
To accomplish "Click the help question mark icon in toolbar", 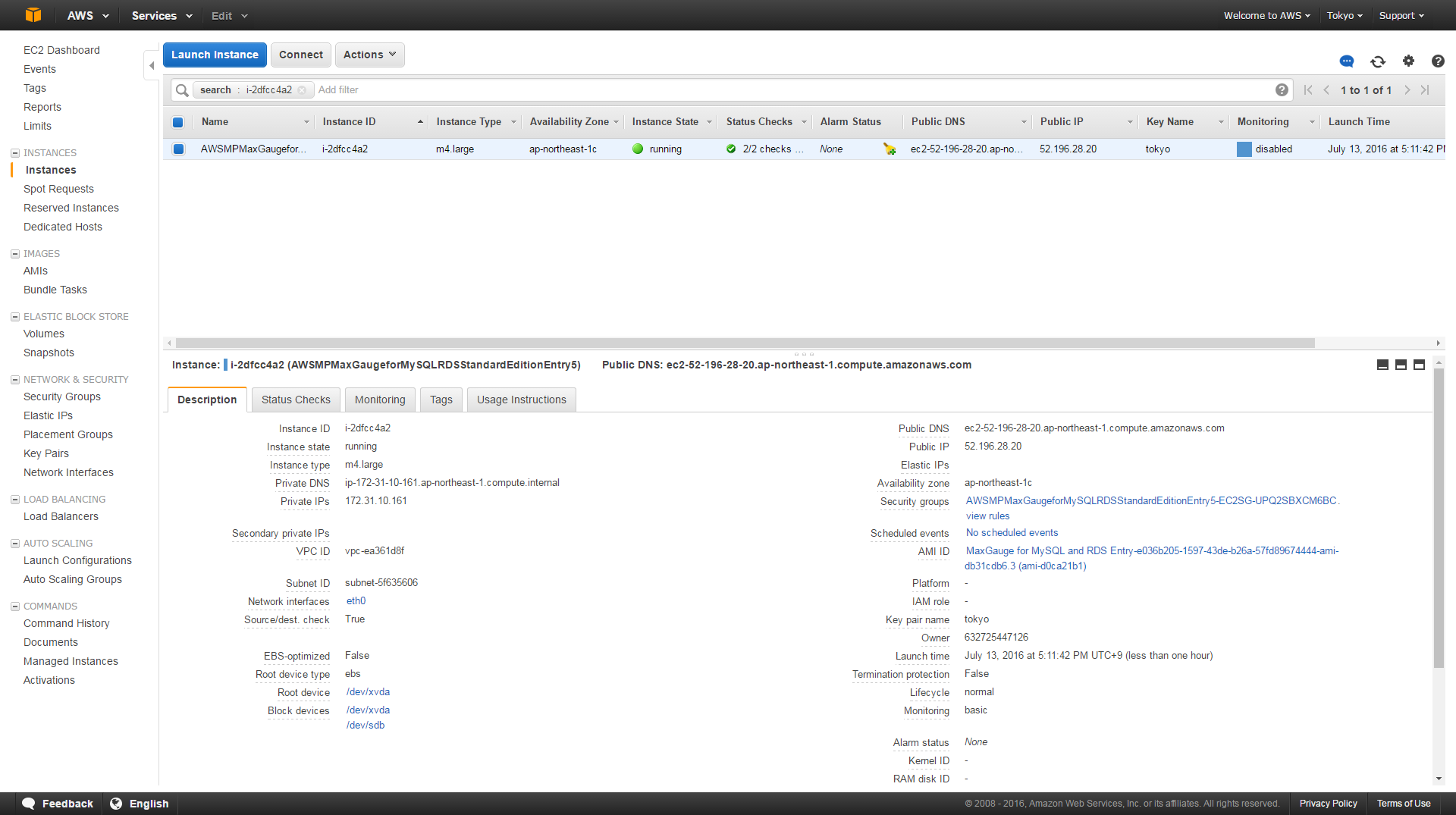I will 1438,61.
